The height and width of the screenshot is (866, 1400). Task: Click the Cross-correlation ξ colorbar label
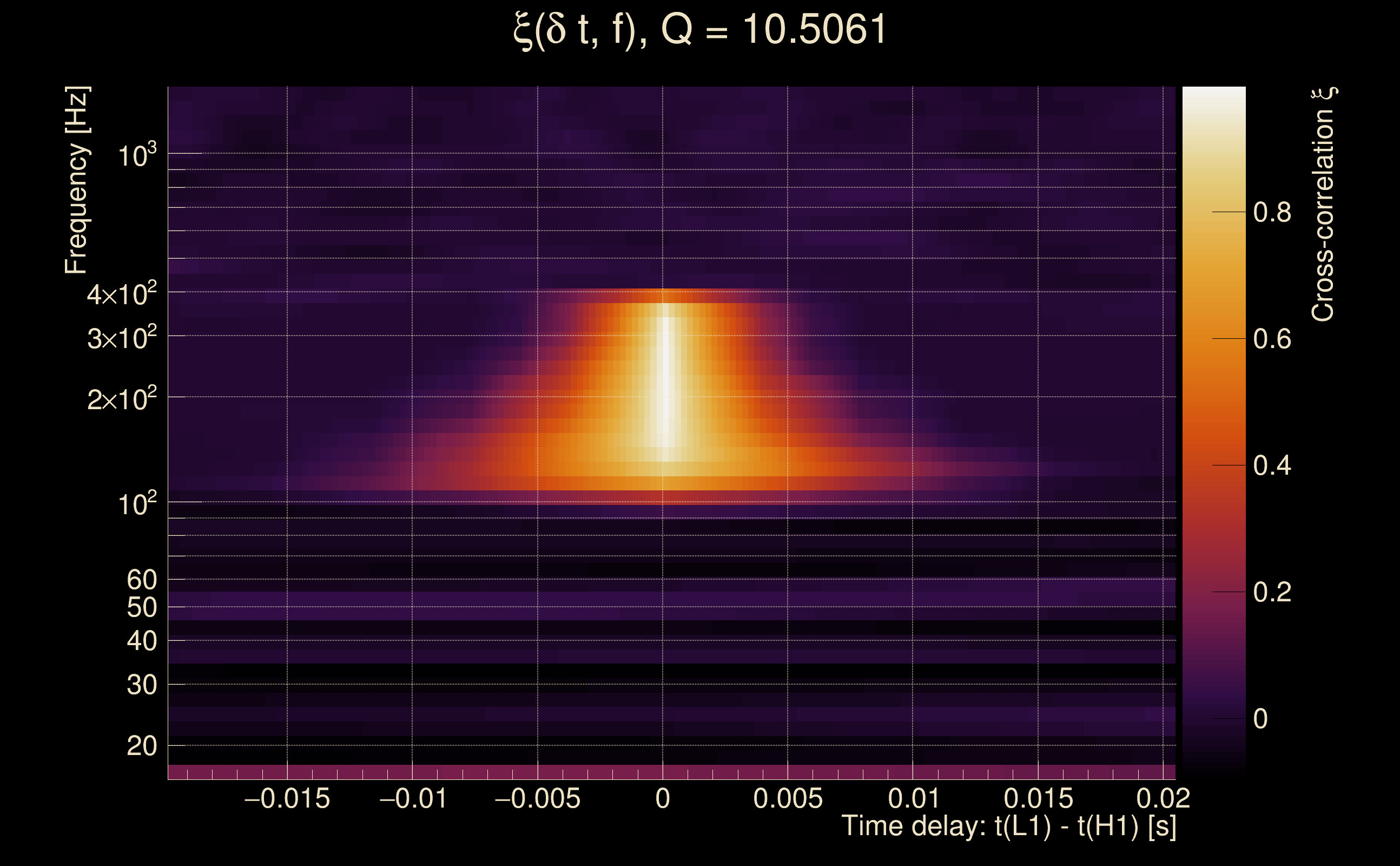point(1323,204)
